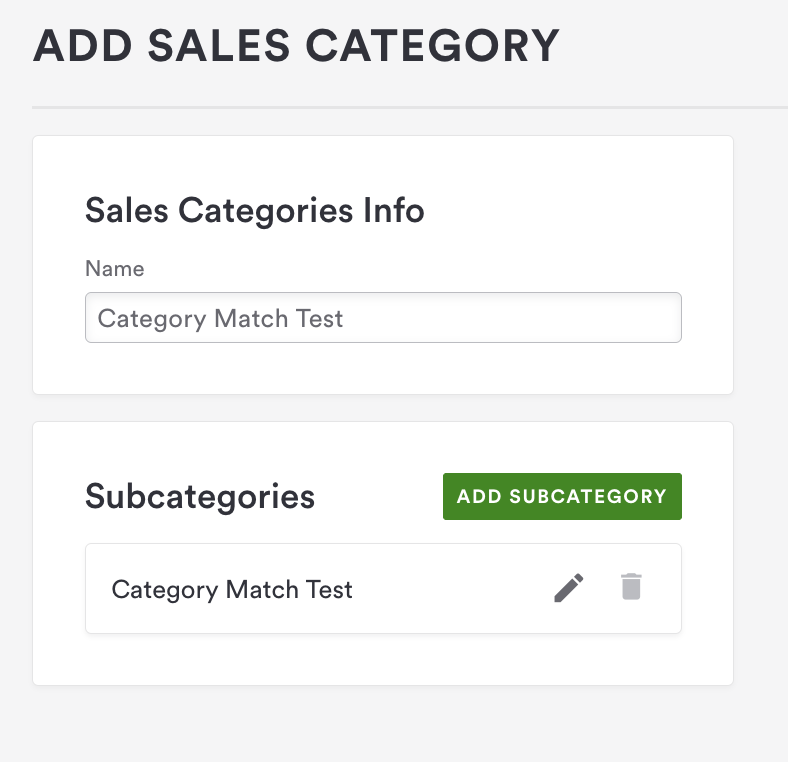Rename subcategory via the pencil icon
The height and width of the screenshot is (762, 788).
[569, 588]
